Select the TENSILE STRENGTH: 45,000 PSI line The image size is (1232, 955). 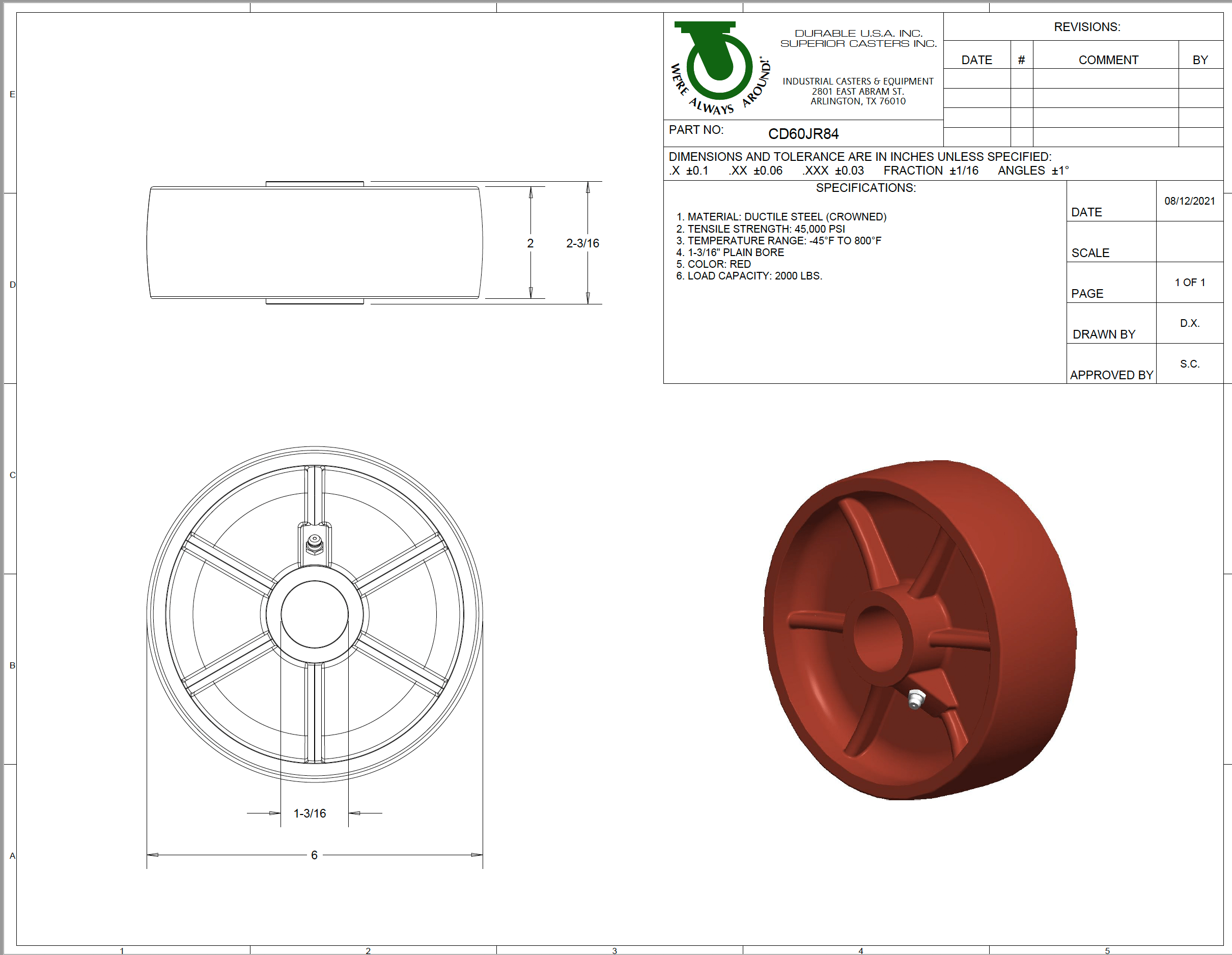click(760, 229)
